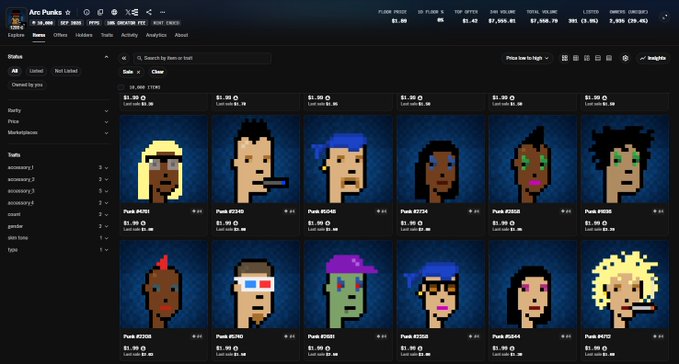Open Insights chart panel
This screenshot has width=679, height=364.
pos(653,58)
